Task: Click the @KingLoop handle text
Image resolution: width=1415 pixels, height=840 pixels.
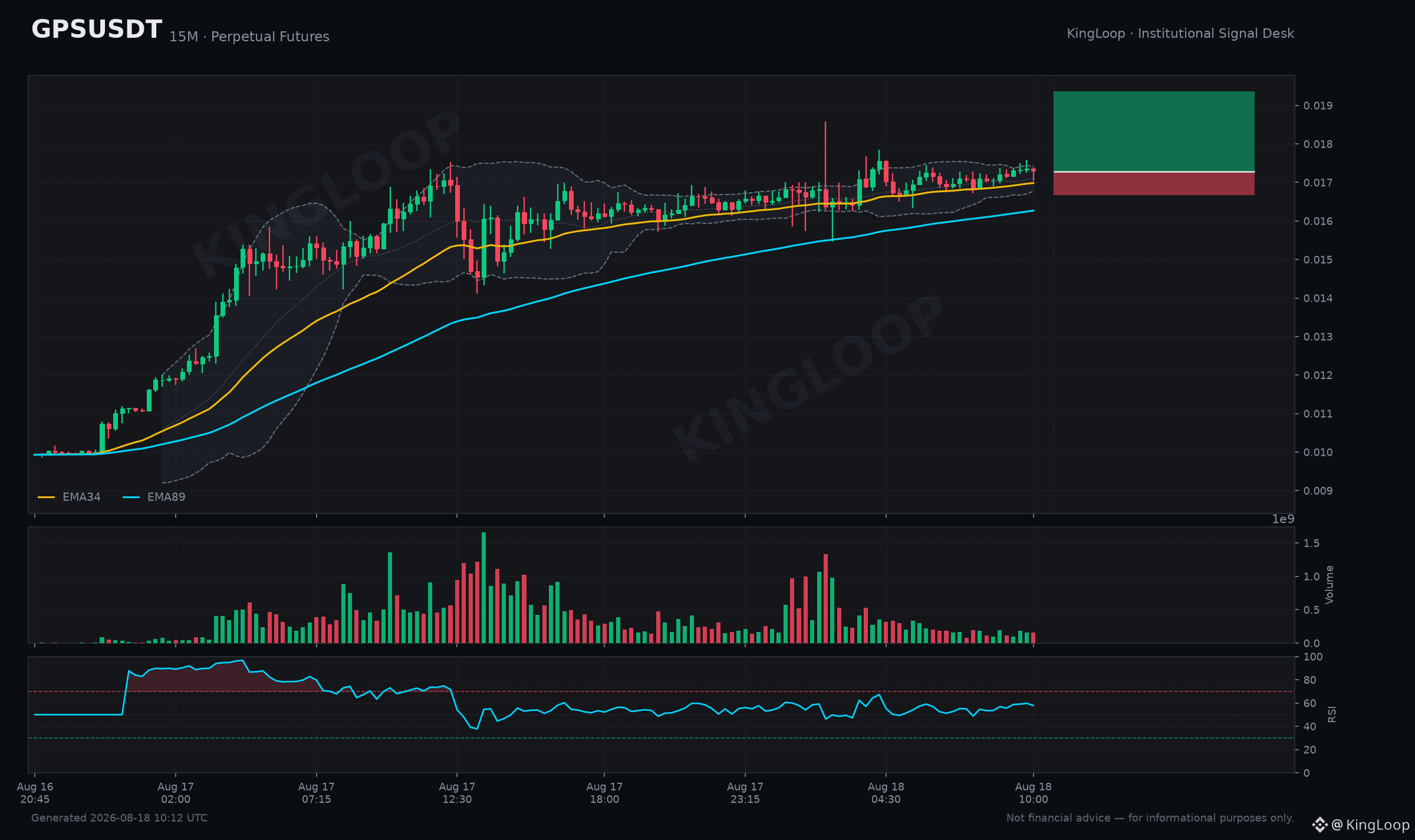Action: tap(1371, 825)
